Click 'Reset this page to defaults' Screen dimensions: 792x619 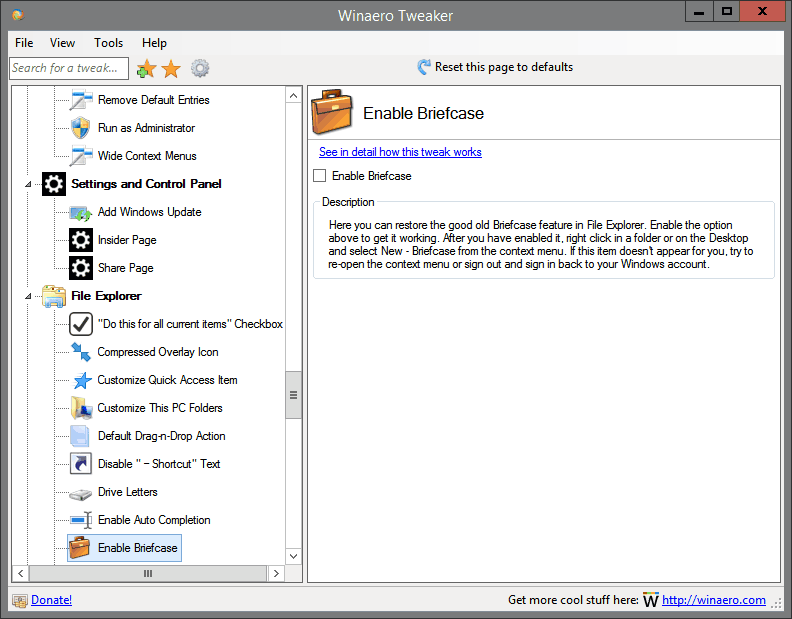click(x=504, y=67)
